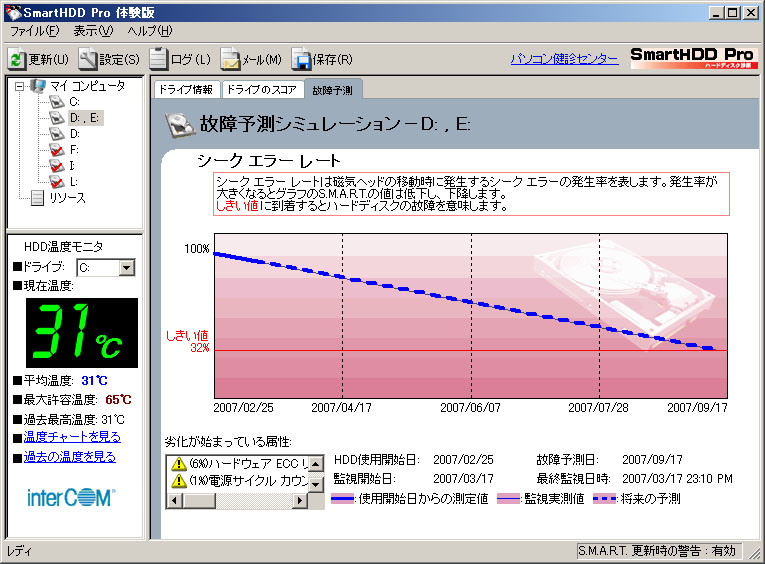
Task: Click the 2007/04/17 axis date label
Action: (342, 407)
